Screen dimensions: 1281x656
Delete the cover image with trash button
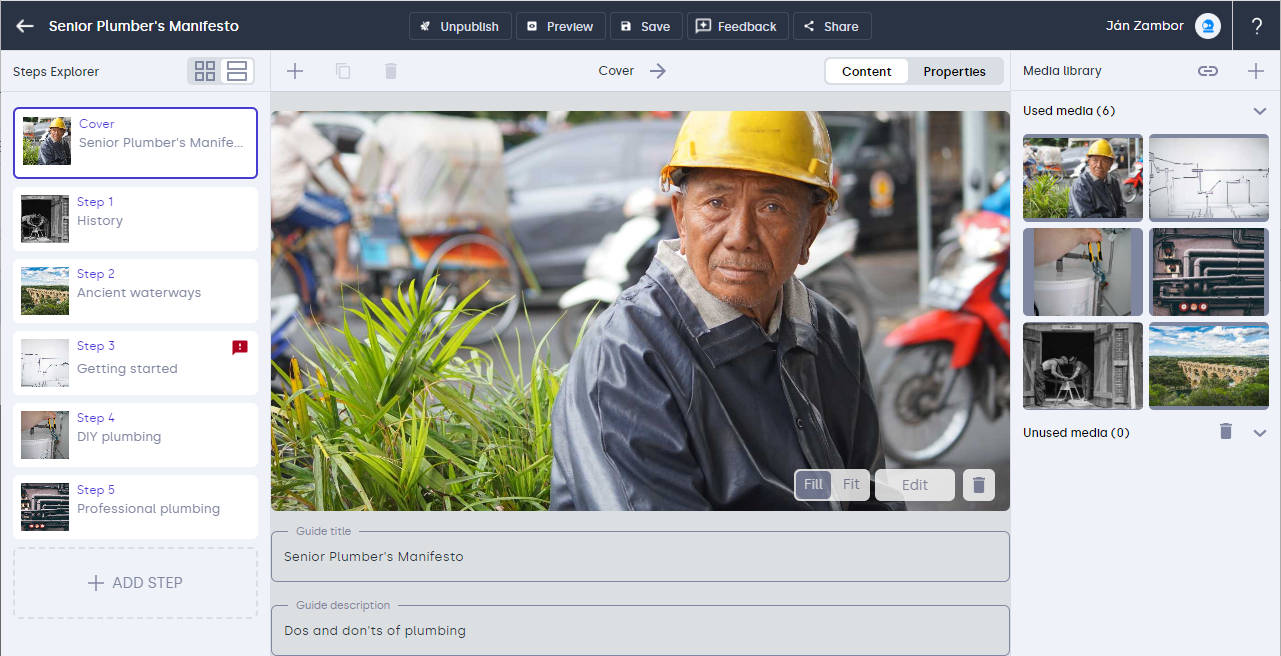pos(978,485)
